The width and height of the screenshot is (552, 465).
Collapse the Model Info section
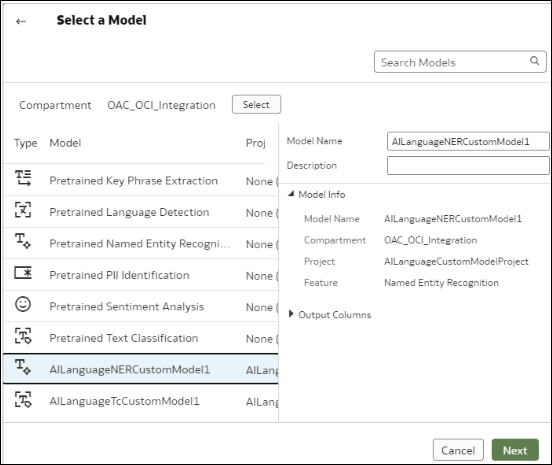click(291, 194)
